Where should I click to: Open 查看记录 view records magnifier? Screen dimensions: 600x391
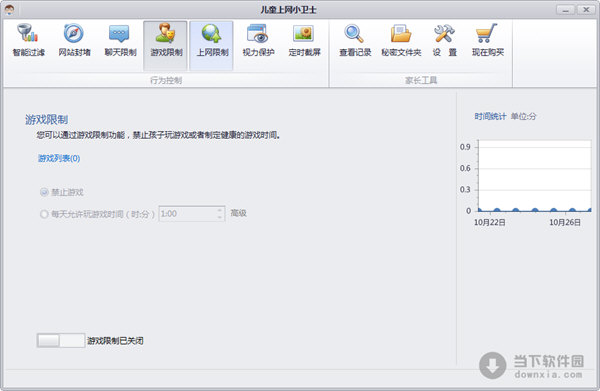click(x=355, y=41)
